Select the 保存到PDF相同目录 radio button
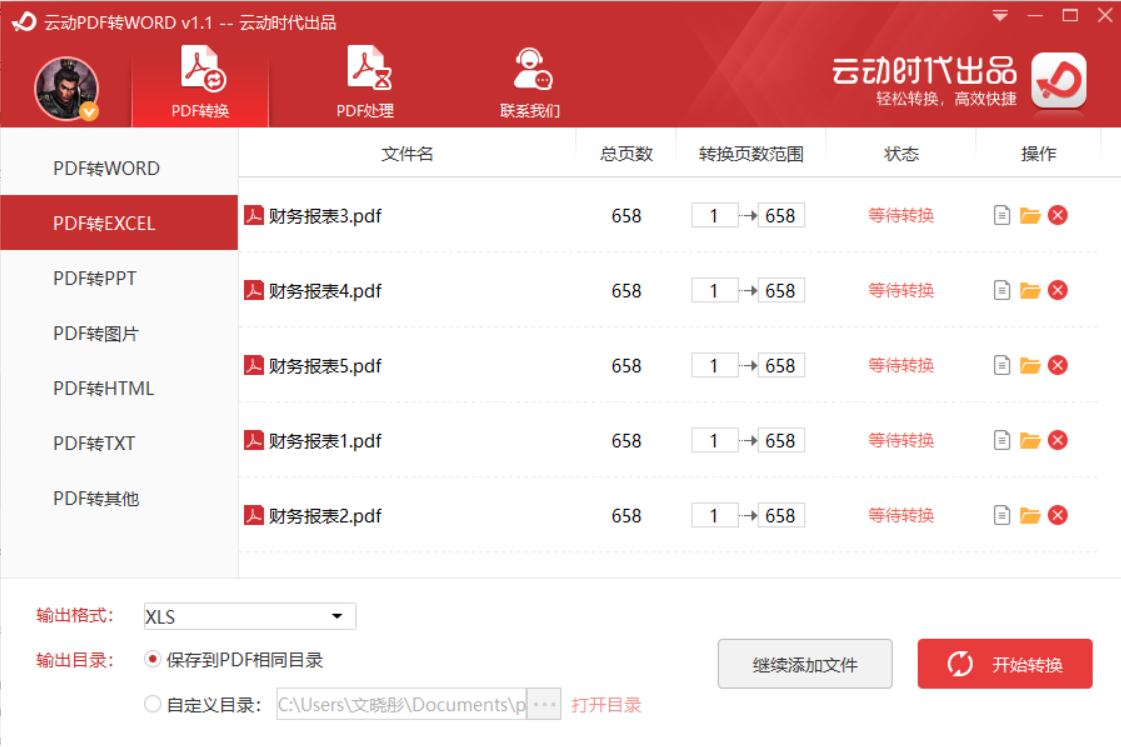This screenshot has width=1121, height=747. (x=153, y=660)
